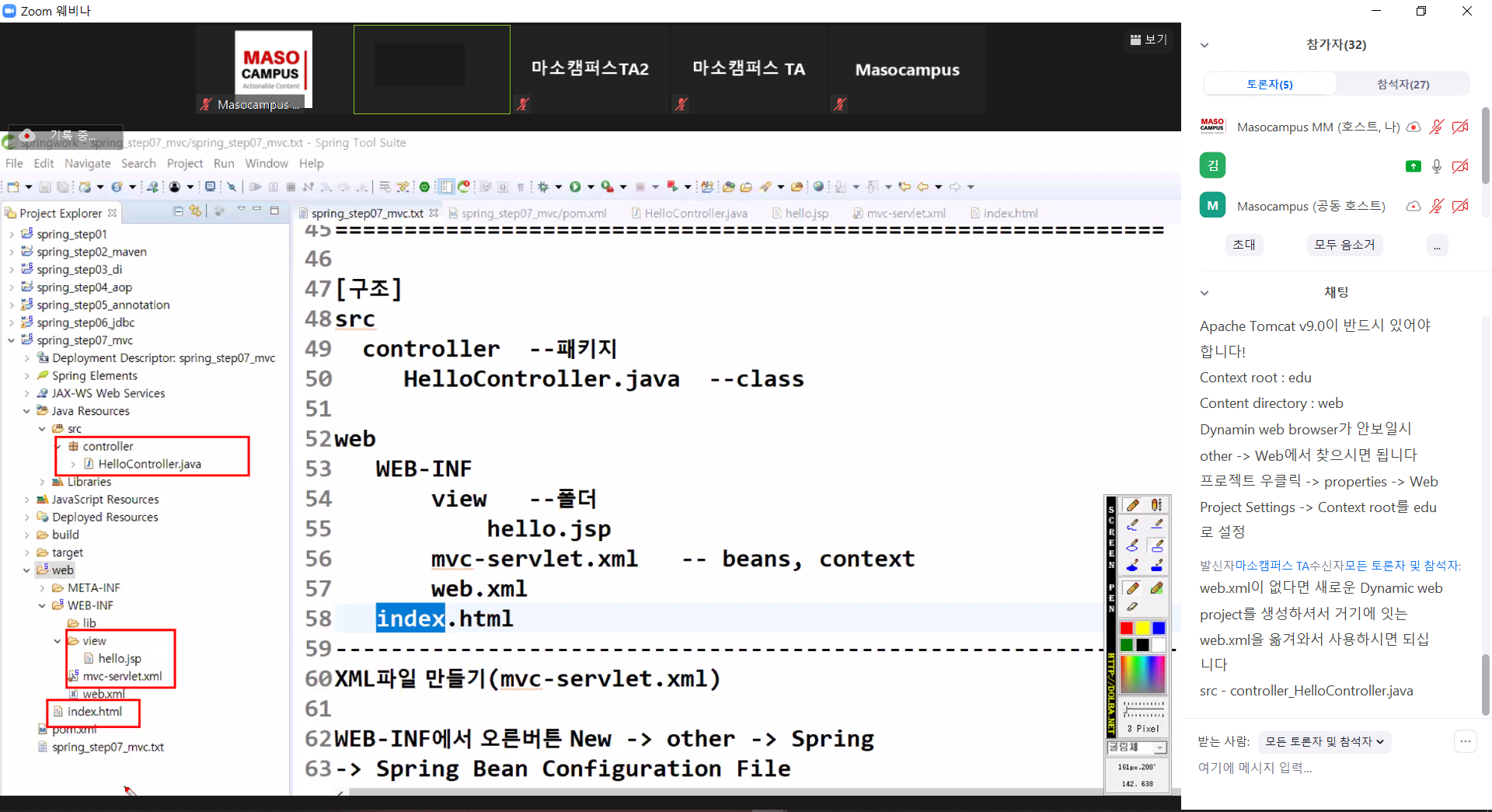Select the filled ellipse drawing tool
The image size is (1492, 812).
click(1132, 566)
